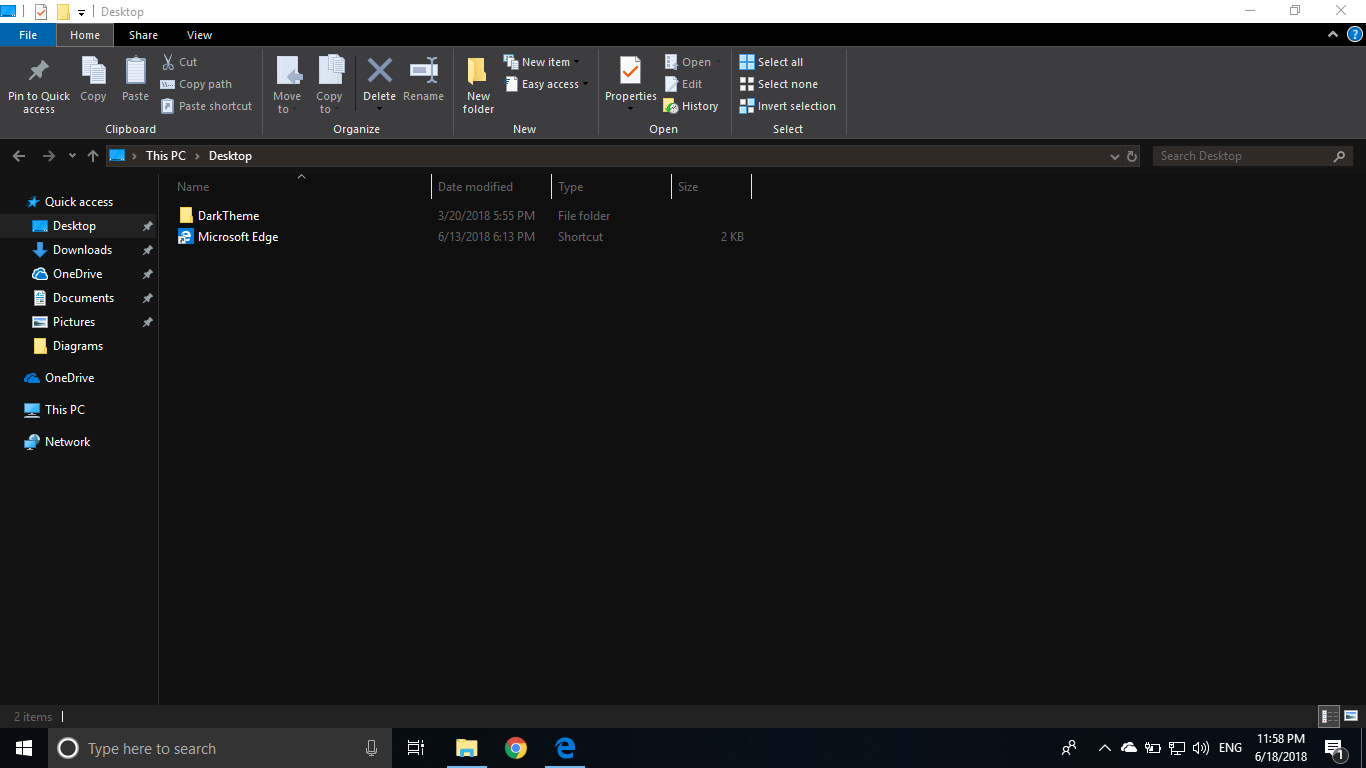Viewport: 1366px width, 768px height.
Task: Open Explorer Help question mark icon
Action: (x=1355, y=34)
